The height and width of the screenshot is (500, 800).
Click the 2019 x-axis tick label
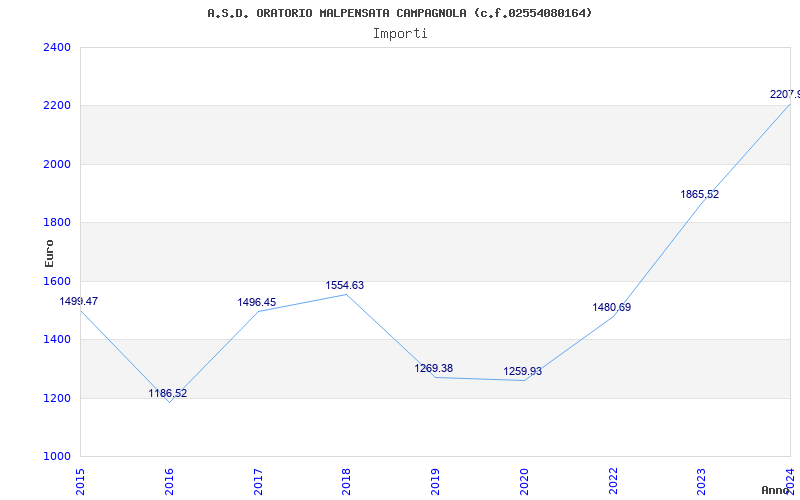tap(435, 482)
